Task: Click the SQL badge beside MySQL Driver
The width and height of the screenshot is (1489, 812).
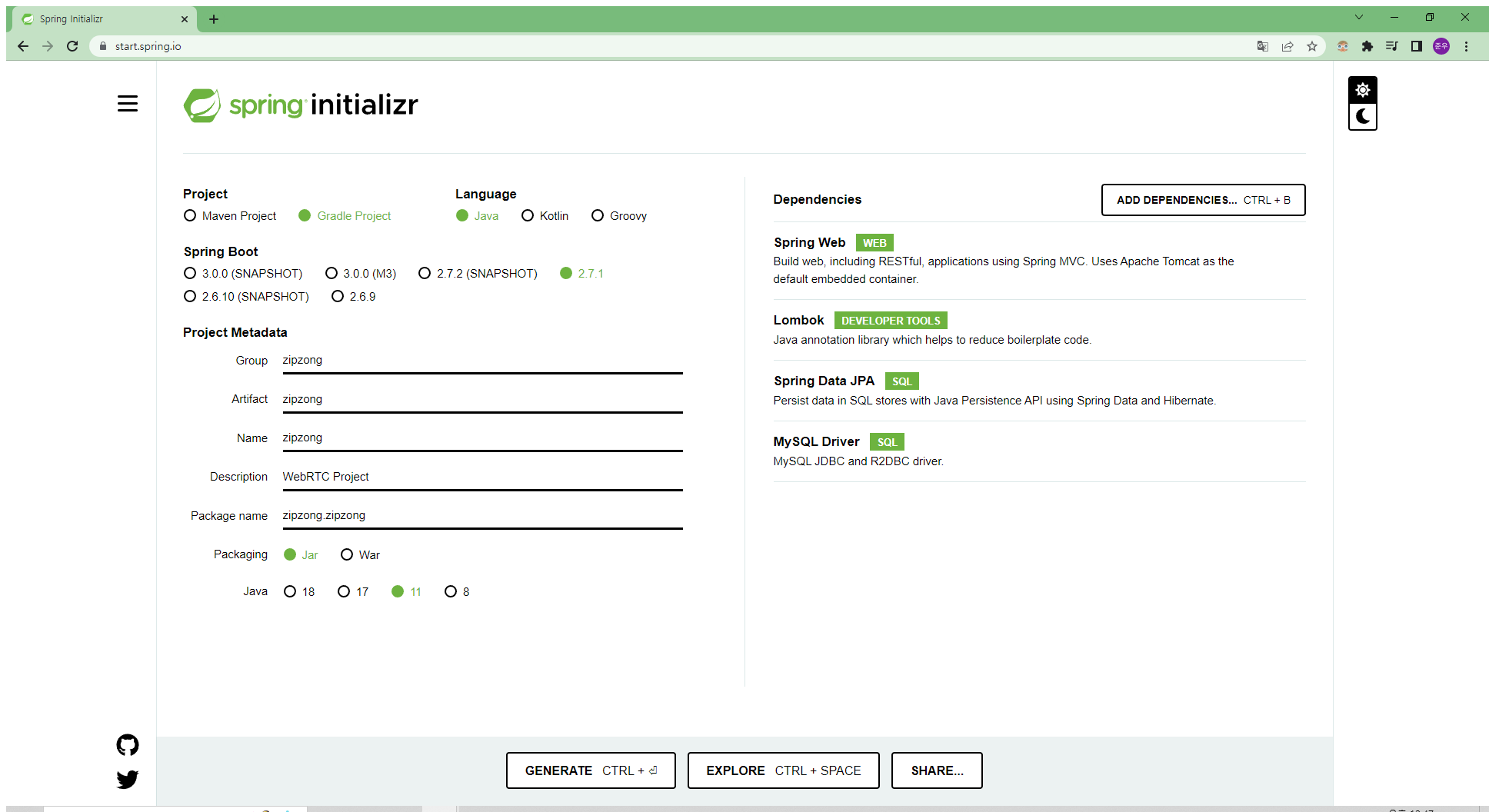Action: 887,442
